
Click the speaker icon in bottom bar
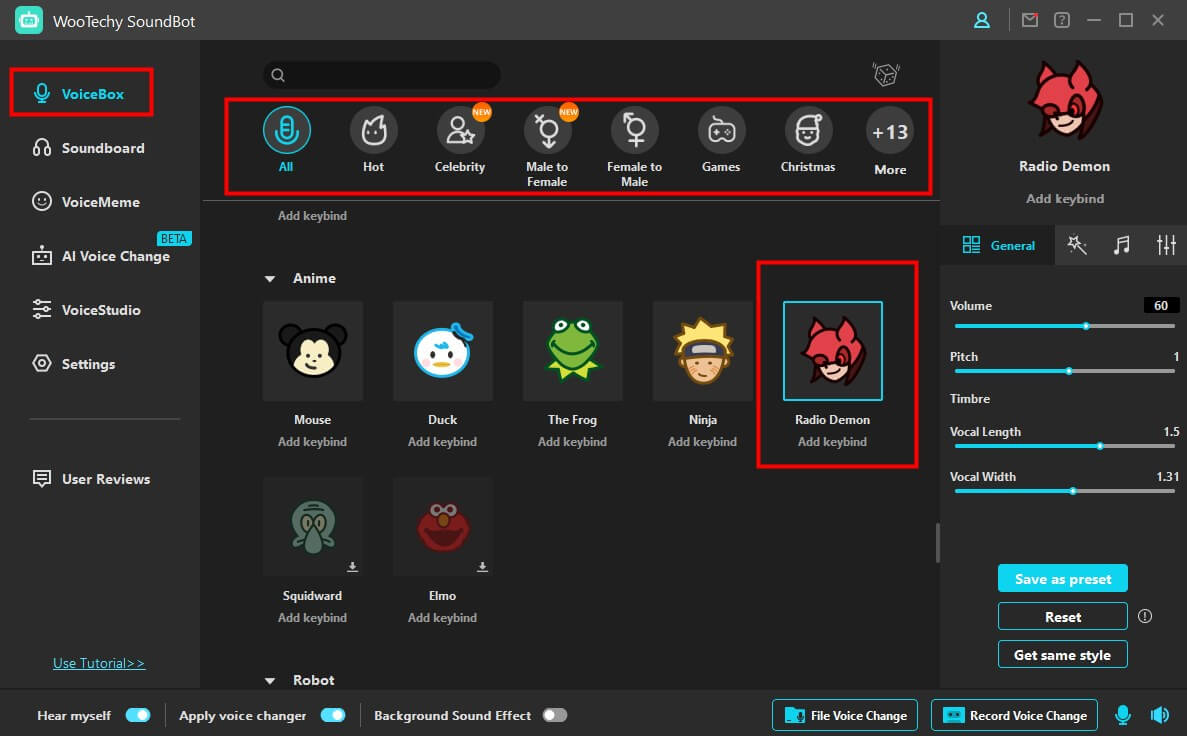click(x=1159, y=715)
